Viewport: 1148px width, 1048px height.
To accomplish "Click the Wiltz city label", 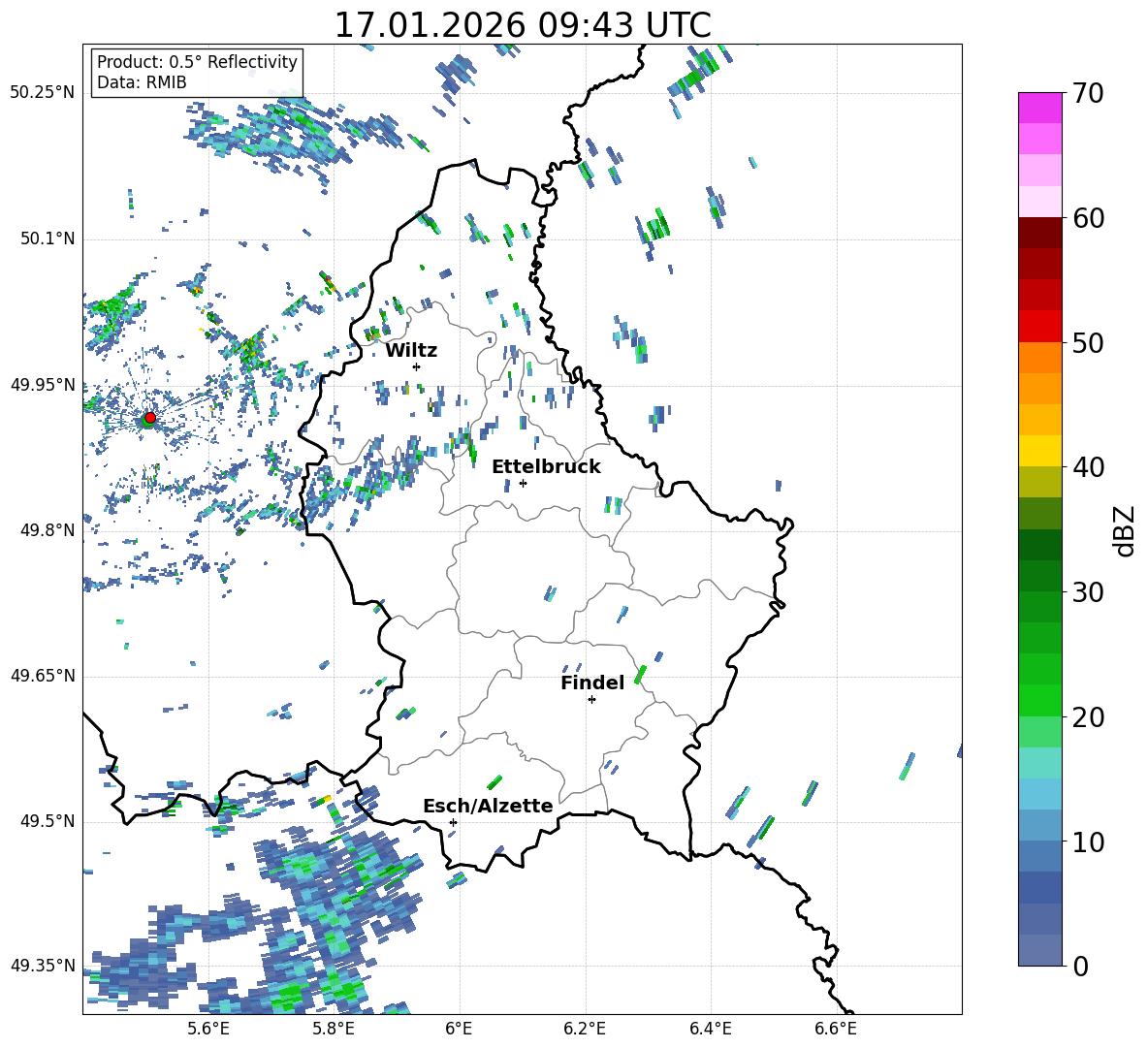I will 411,351.
